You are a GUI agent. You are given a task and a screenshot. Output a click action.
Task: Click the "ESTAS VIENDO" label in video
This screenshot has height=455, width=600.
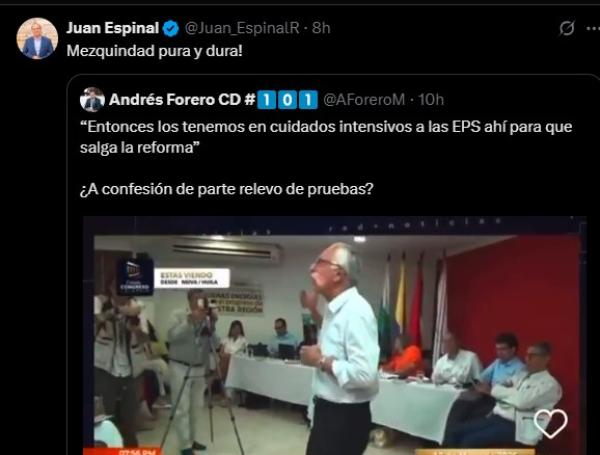click(192, 278)
